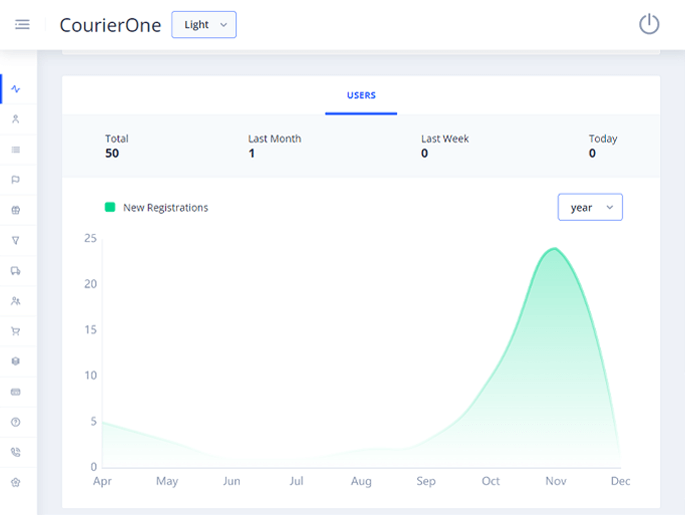685x515 pixels.
Task: Open the globe sidebar icon
Action: point(16,210)
